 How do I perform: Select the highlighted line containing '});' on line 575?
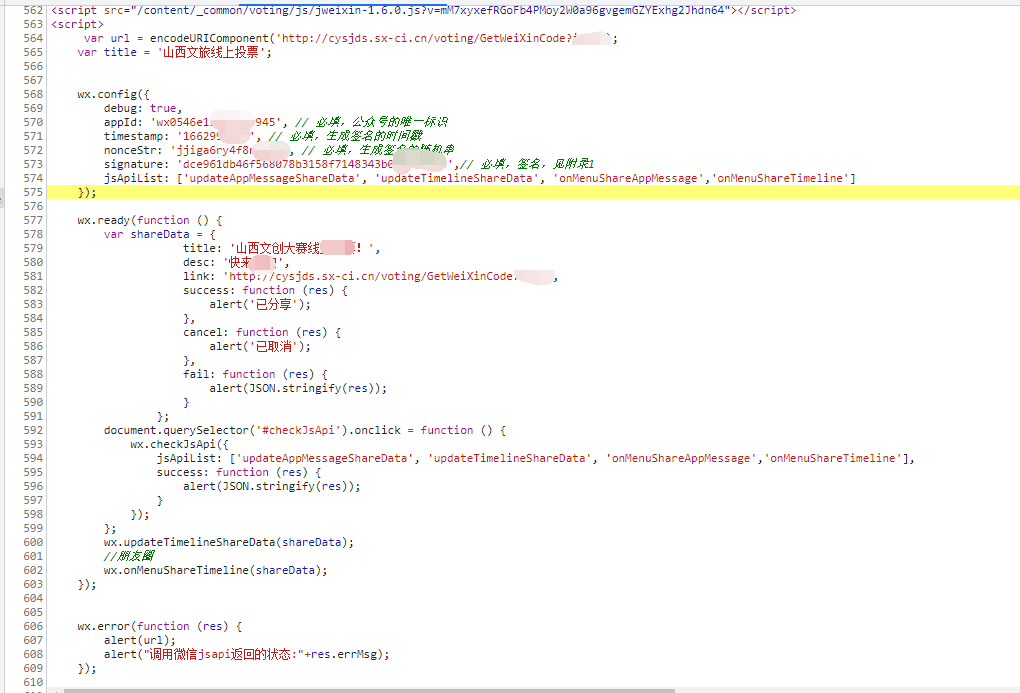pyautogui.click(x=533, y=192)
